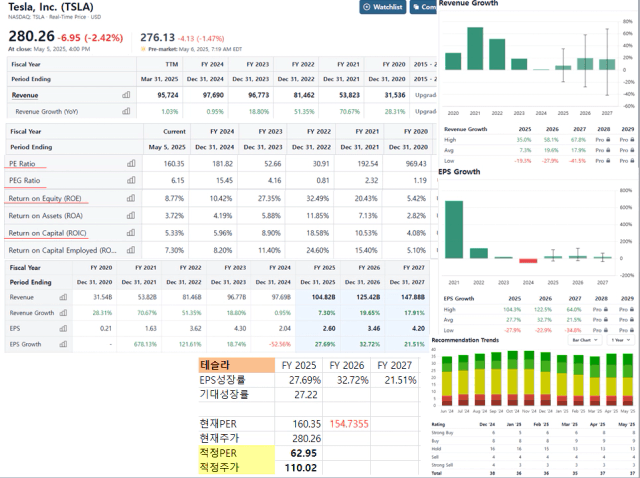Click the chart icon for Return on Assets (ROA)
The image size is (640, 478).
tap(131, 216)
